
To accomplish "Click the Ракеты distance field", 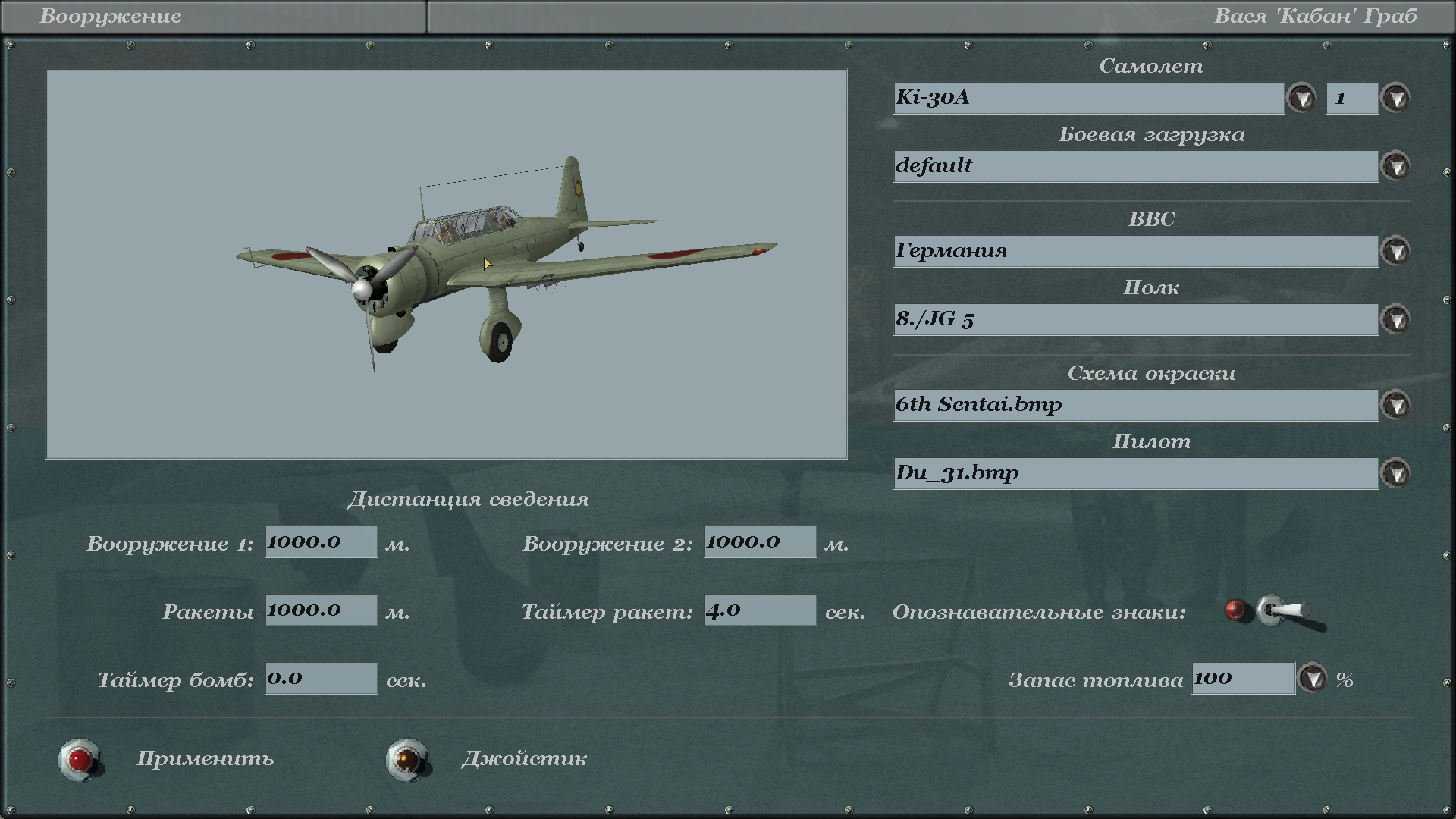I will [x=321, y=610].
